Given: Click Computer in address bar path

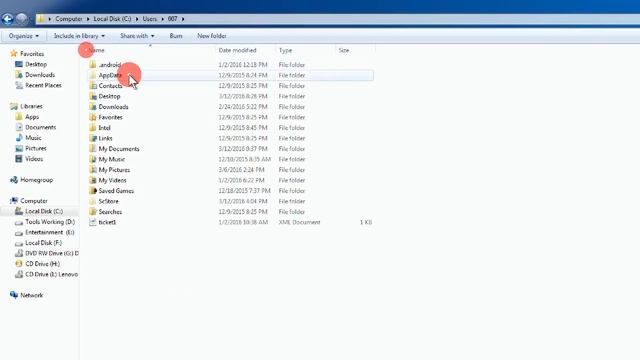Looking at the screenshot, I should point(69,19).
